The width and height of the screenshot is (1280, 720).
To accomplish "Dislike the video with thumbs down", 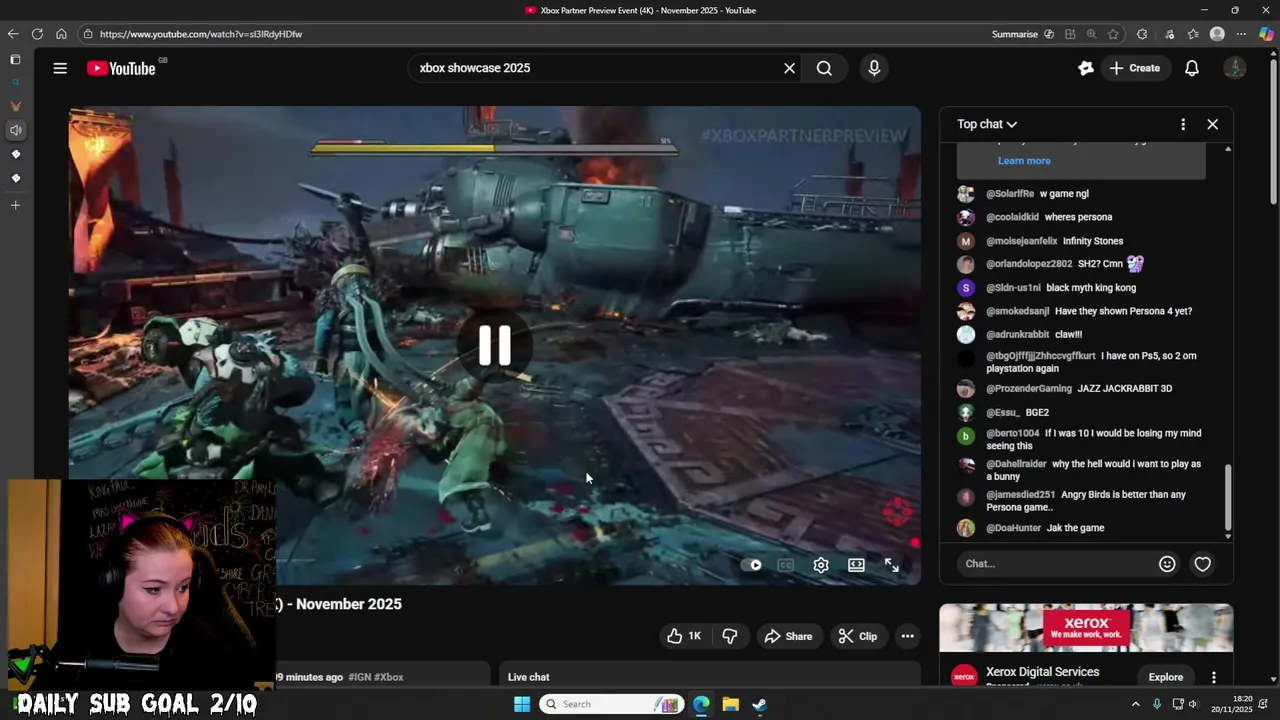I will coord(730,636).
